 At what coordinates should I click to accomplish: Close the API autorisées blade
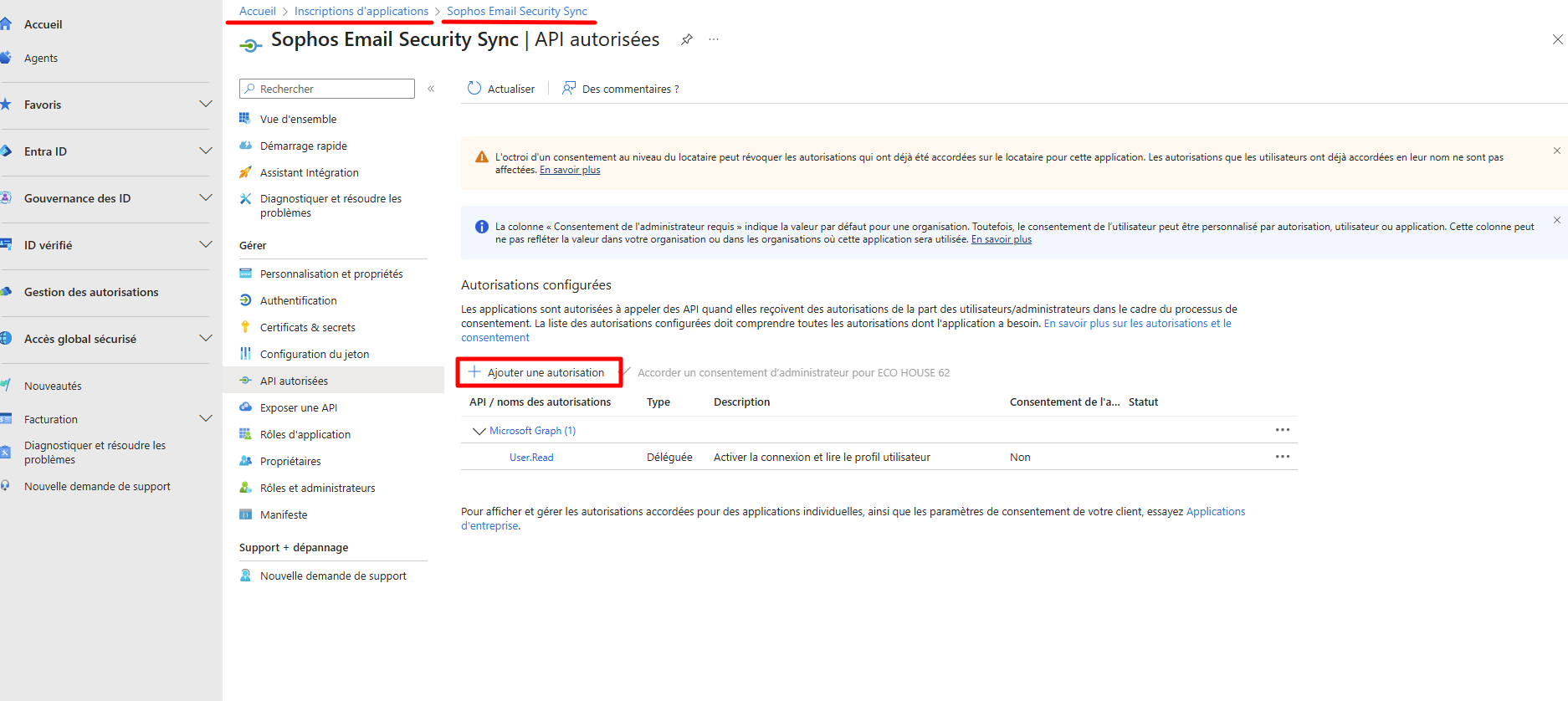point(1558,39)
